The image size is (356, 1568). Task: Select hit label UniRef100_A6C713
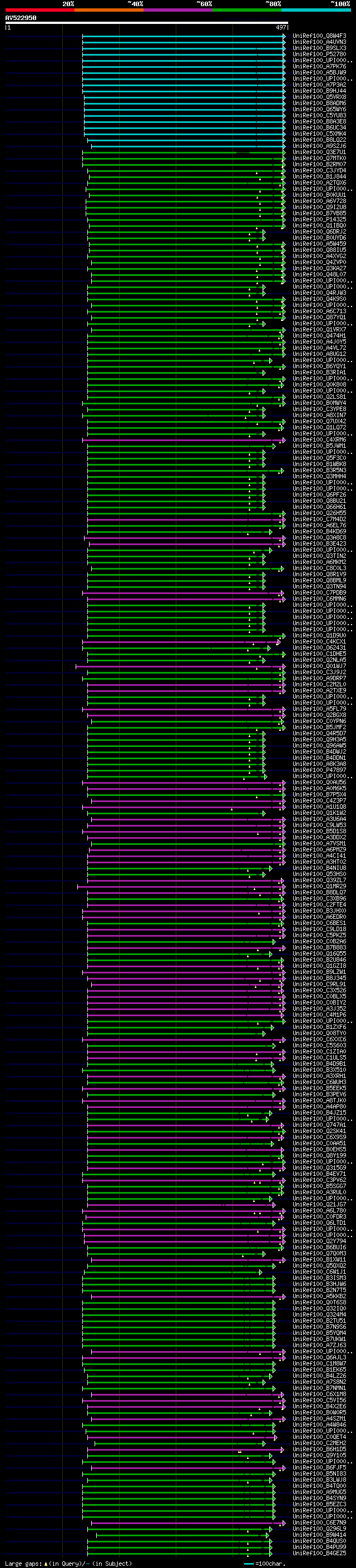point(319,311)
